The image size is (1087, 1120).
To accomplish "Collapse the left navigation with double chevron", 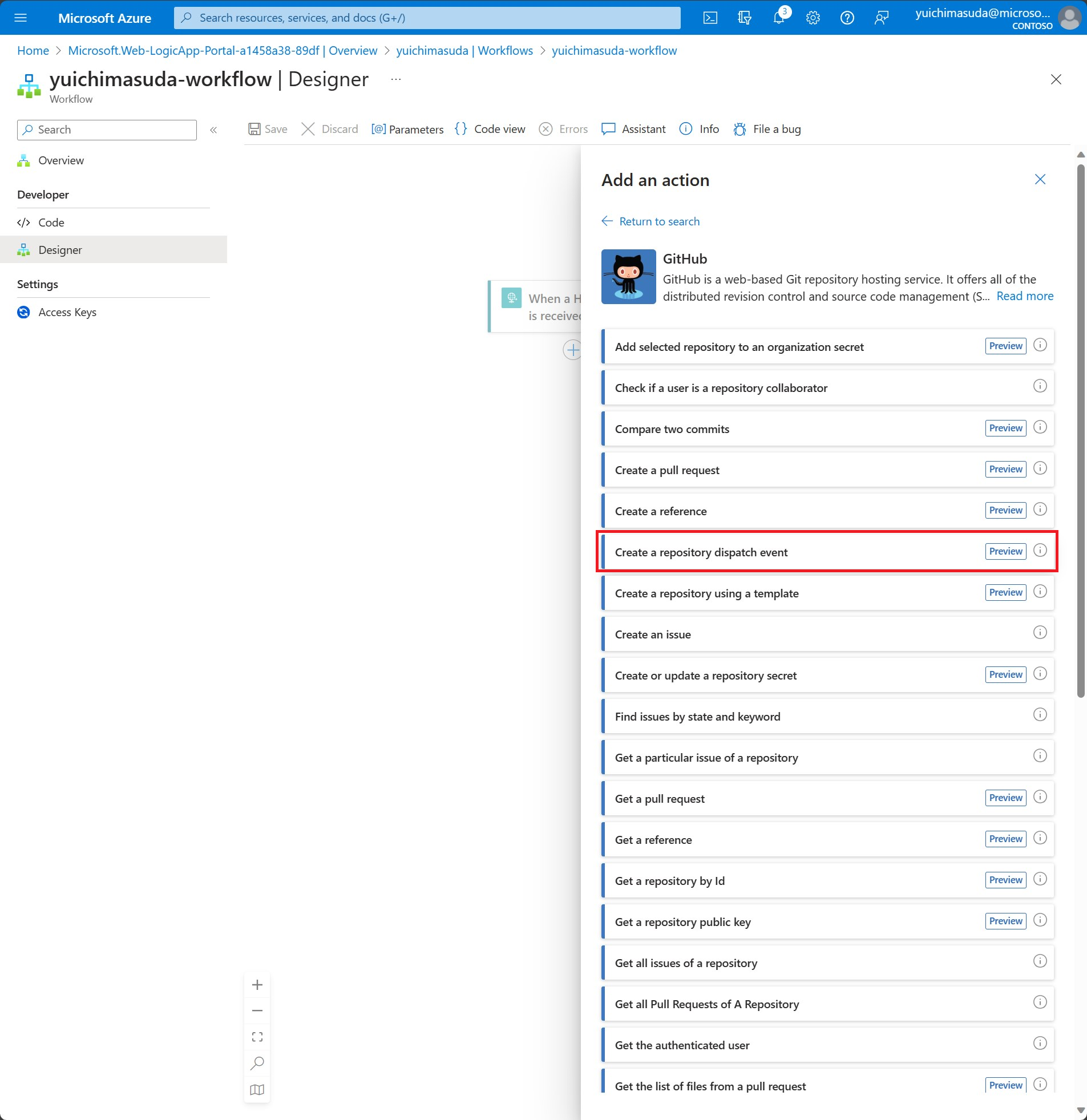I will 214,130.
